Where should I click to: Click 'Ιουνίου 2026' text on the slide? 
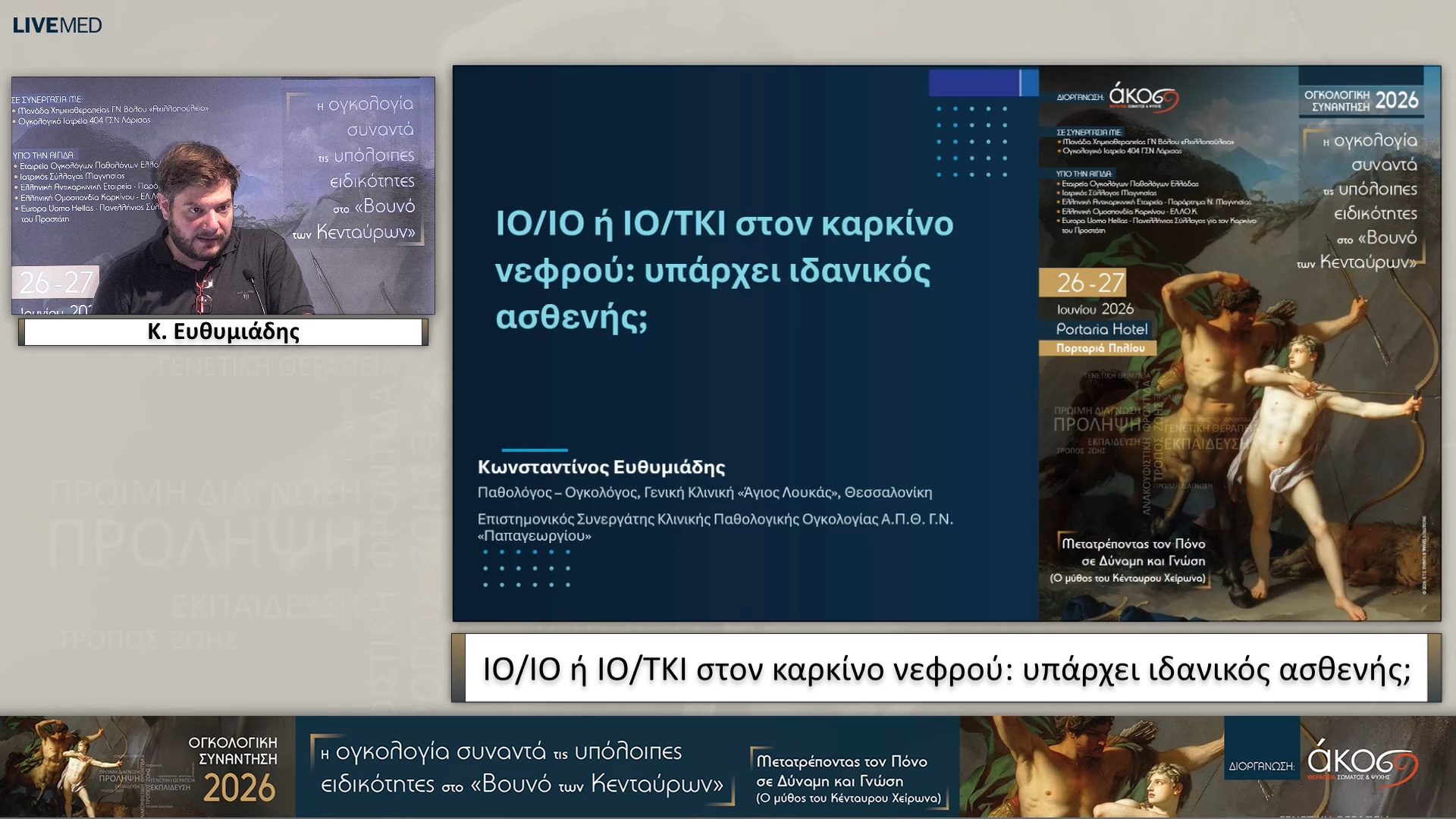point(1095,309)
